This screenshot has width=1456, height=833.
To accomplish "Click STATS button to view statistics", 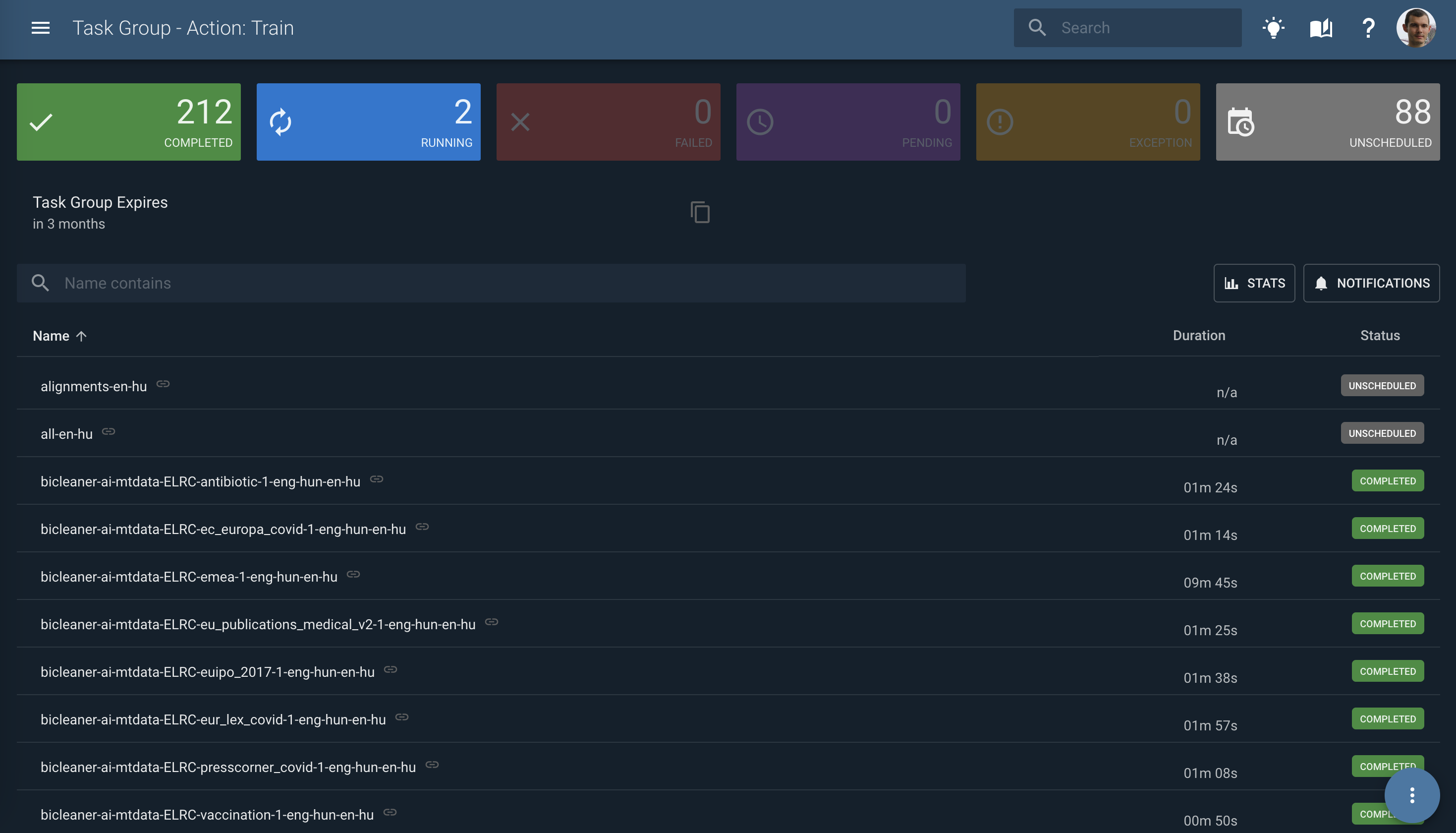I will [1254, 283].
